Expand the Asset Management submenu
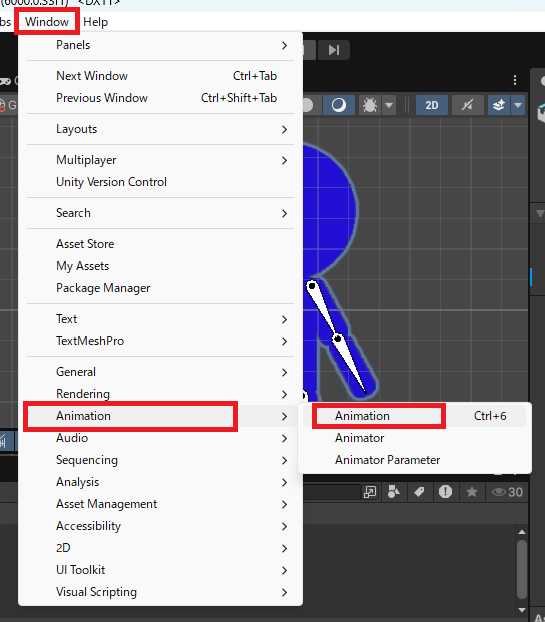545x622 pixels. [x=160, y=504]
